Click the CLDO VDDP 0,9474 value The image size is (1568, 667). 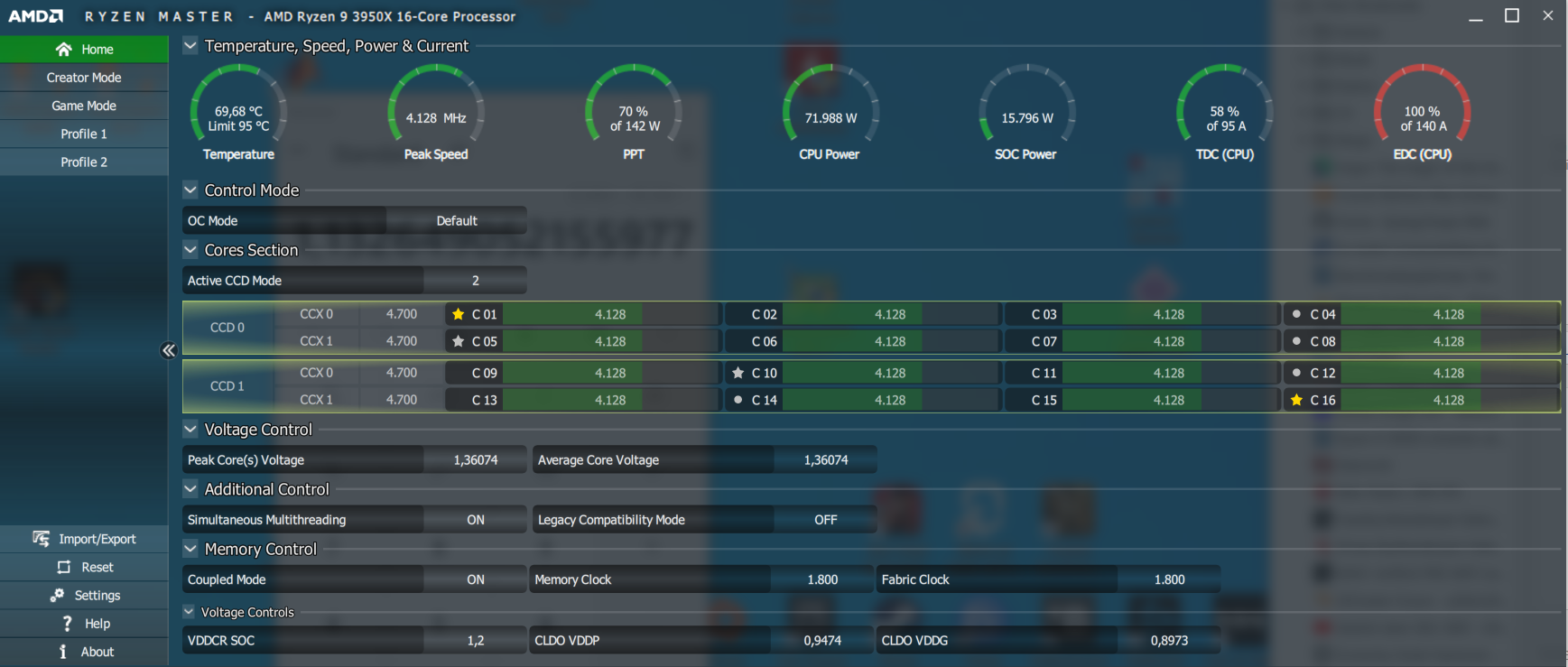821,640
